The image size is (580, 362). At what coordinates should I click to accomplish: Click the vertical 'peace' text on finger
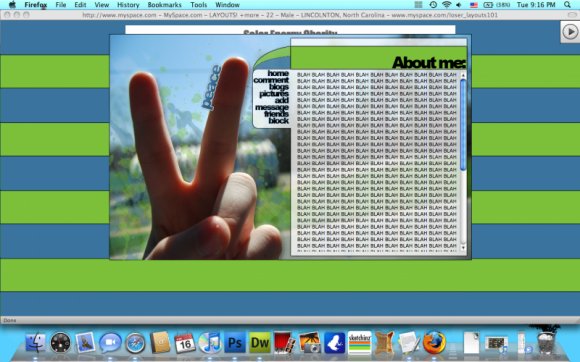(x=211, y=88)
